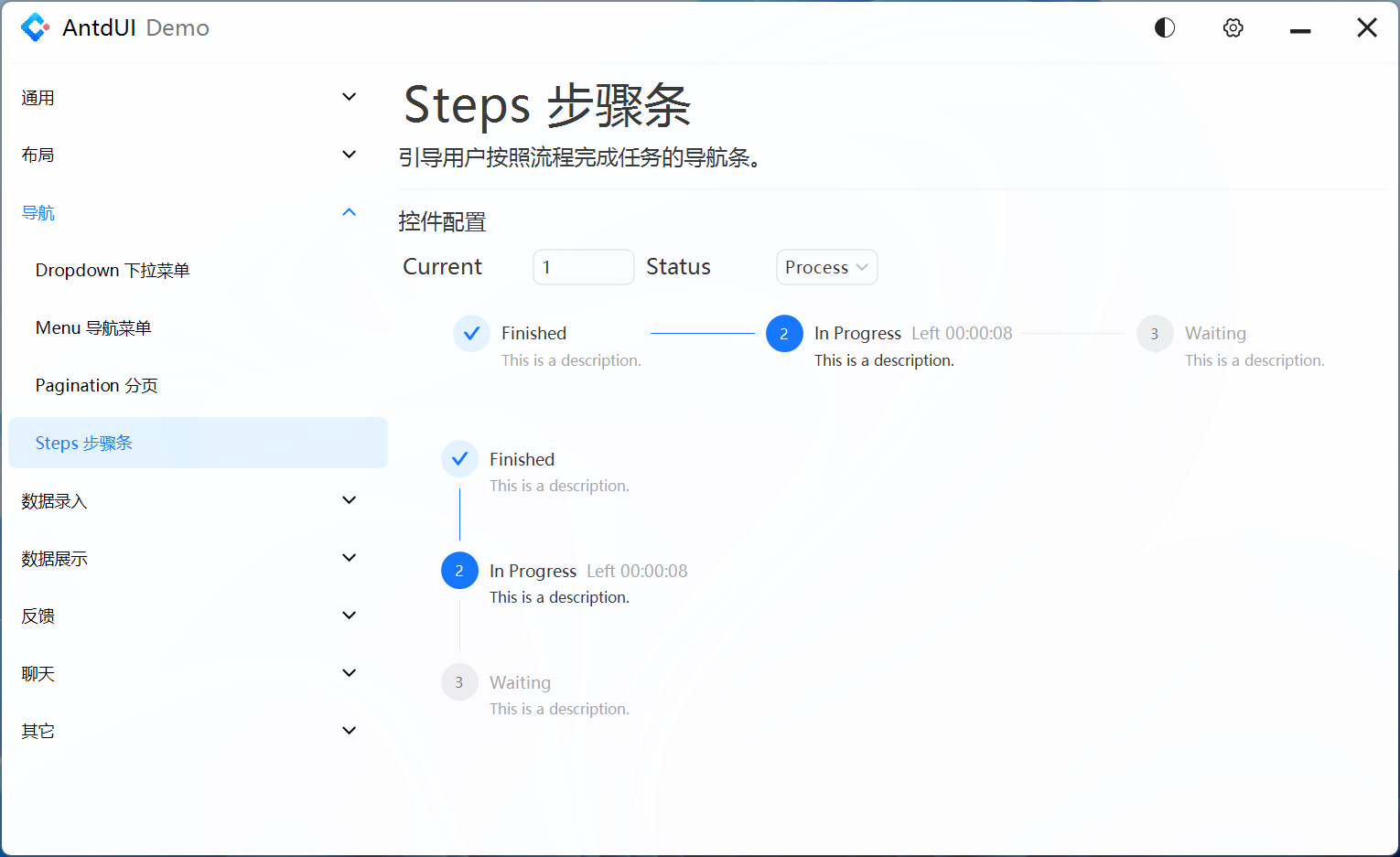The width and height of the screenshot is (1400, 857).
Task: Click the In Progress step label text
Action: (857, 333)
